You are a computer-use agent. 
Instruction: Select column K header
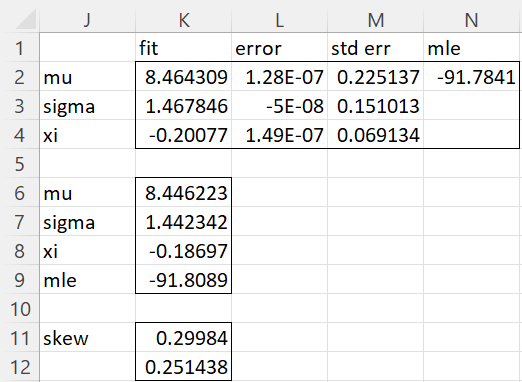184,20
